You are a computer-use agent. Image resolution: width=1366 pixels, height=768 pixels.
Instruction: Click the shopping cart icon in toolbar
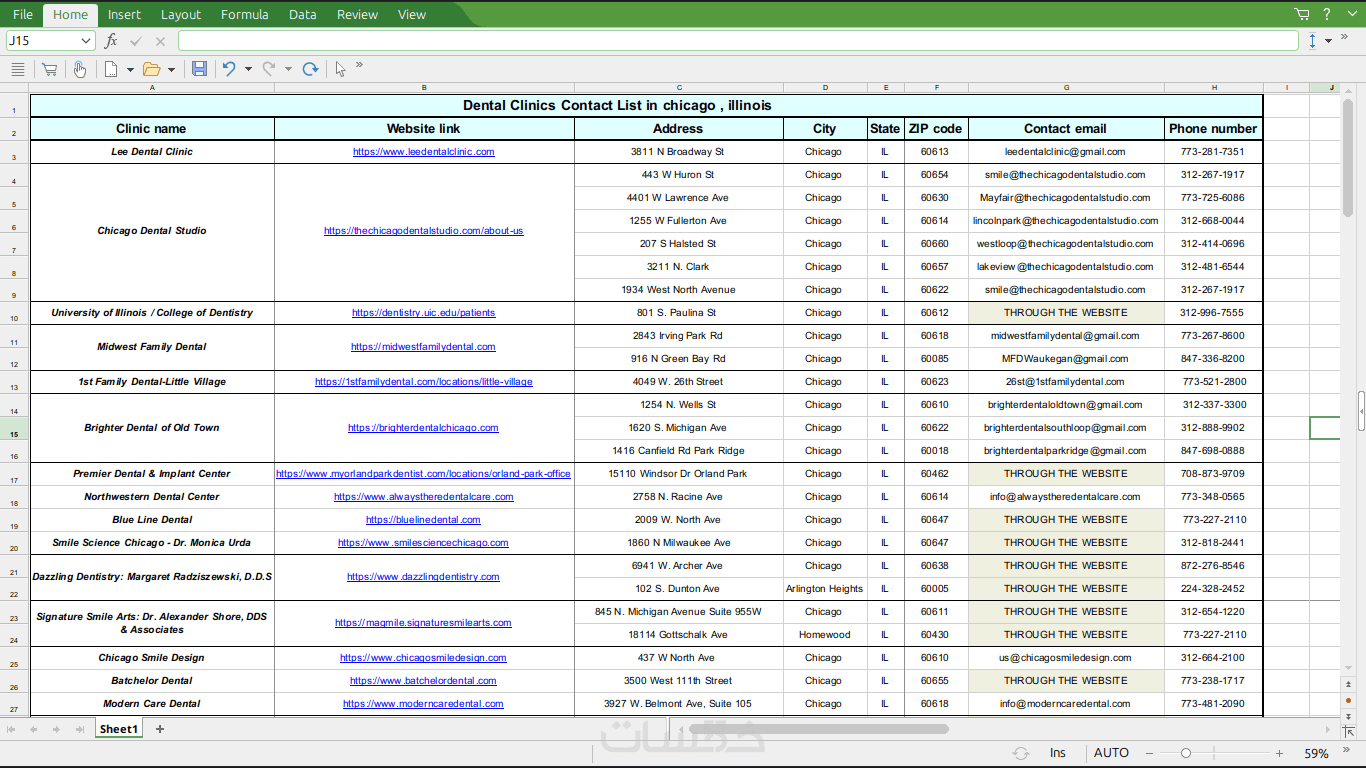coord(49,69)
